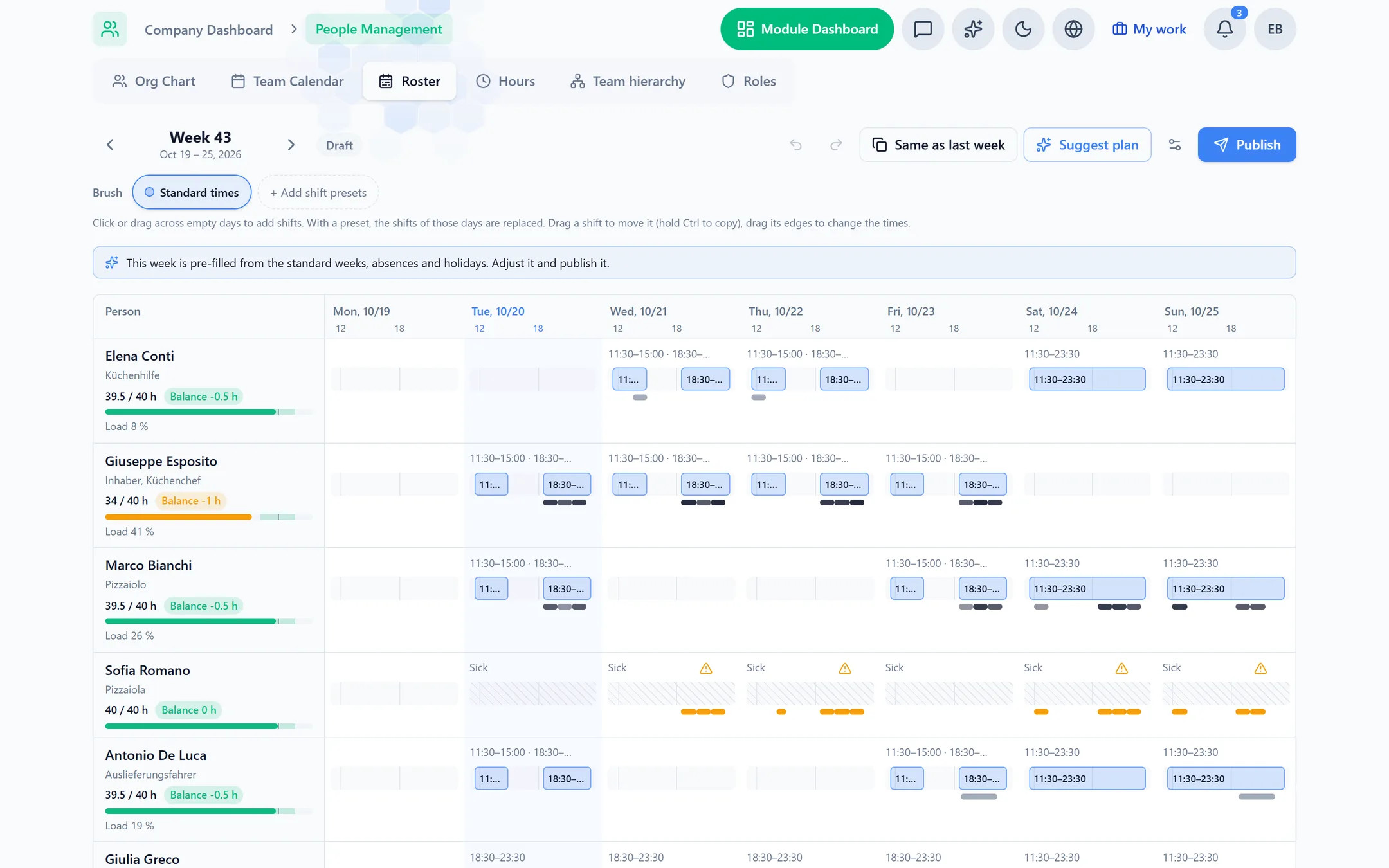Click Sofia Romano hours progress bar

208,726
